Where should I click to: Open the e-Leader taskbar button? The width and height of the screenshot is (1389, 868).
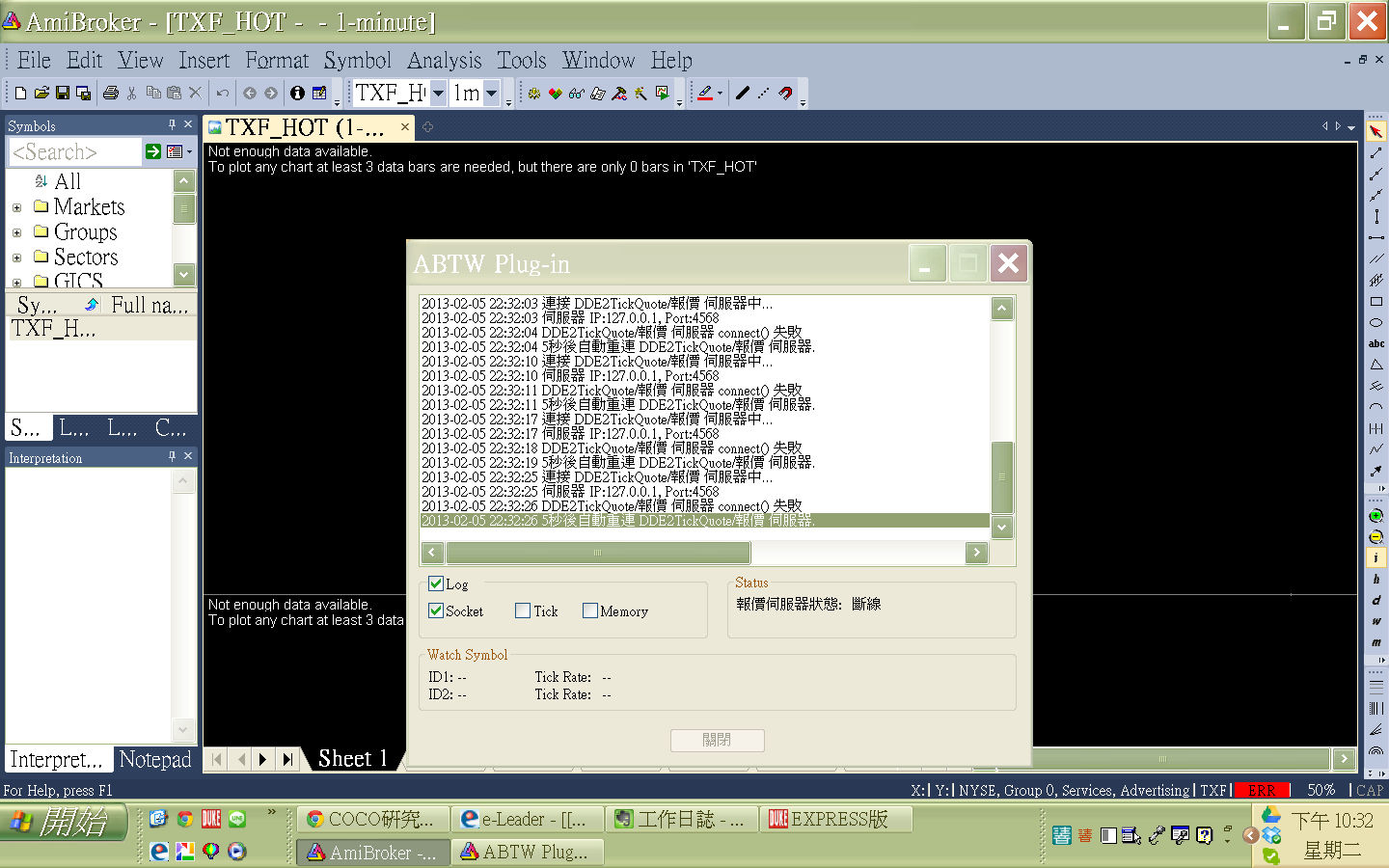(x=528, y=819)
